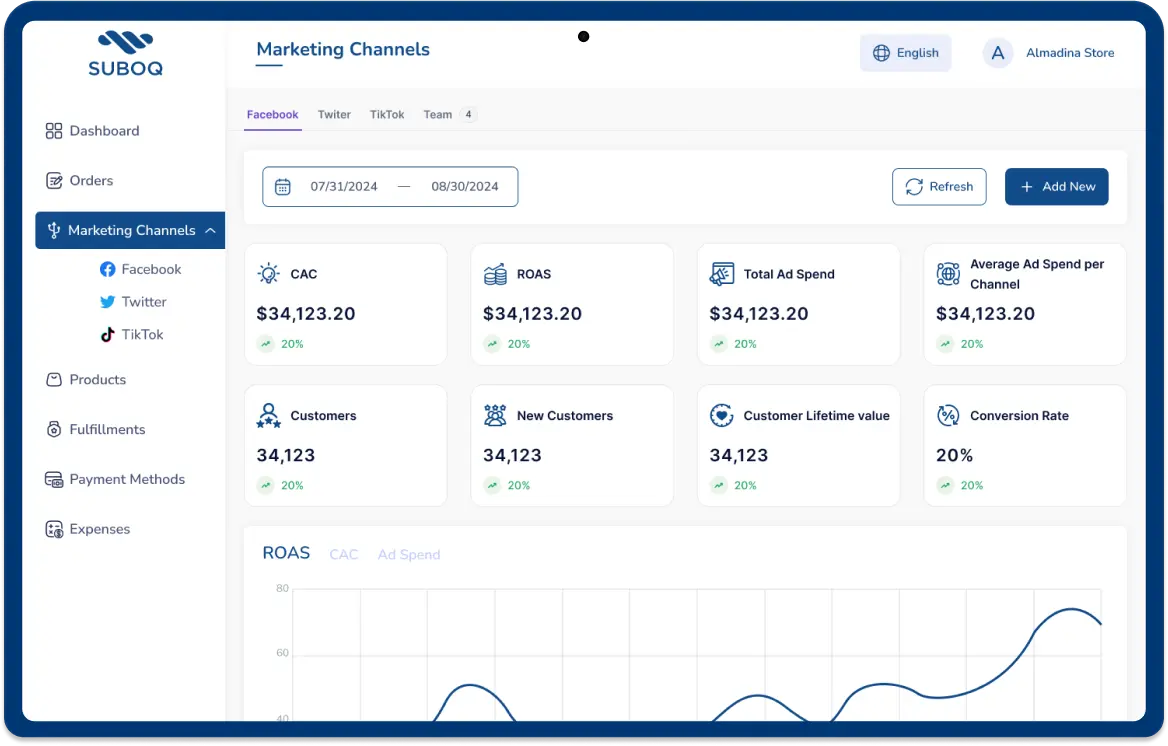This screenshot has width=1168, height=746.
Task: Collapse the Marketing Channels sidebar menu
Action: [210, 230]
